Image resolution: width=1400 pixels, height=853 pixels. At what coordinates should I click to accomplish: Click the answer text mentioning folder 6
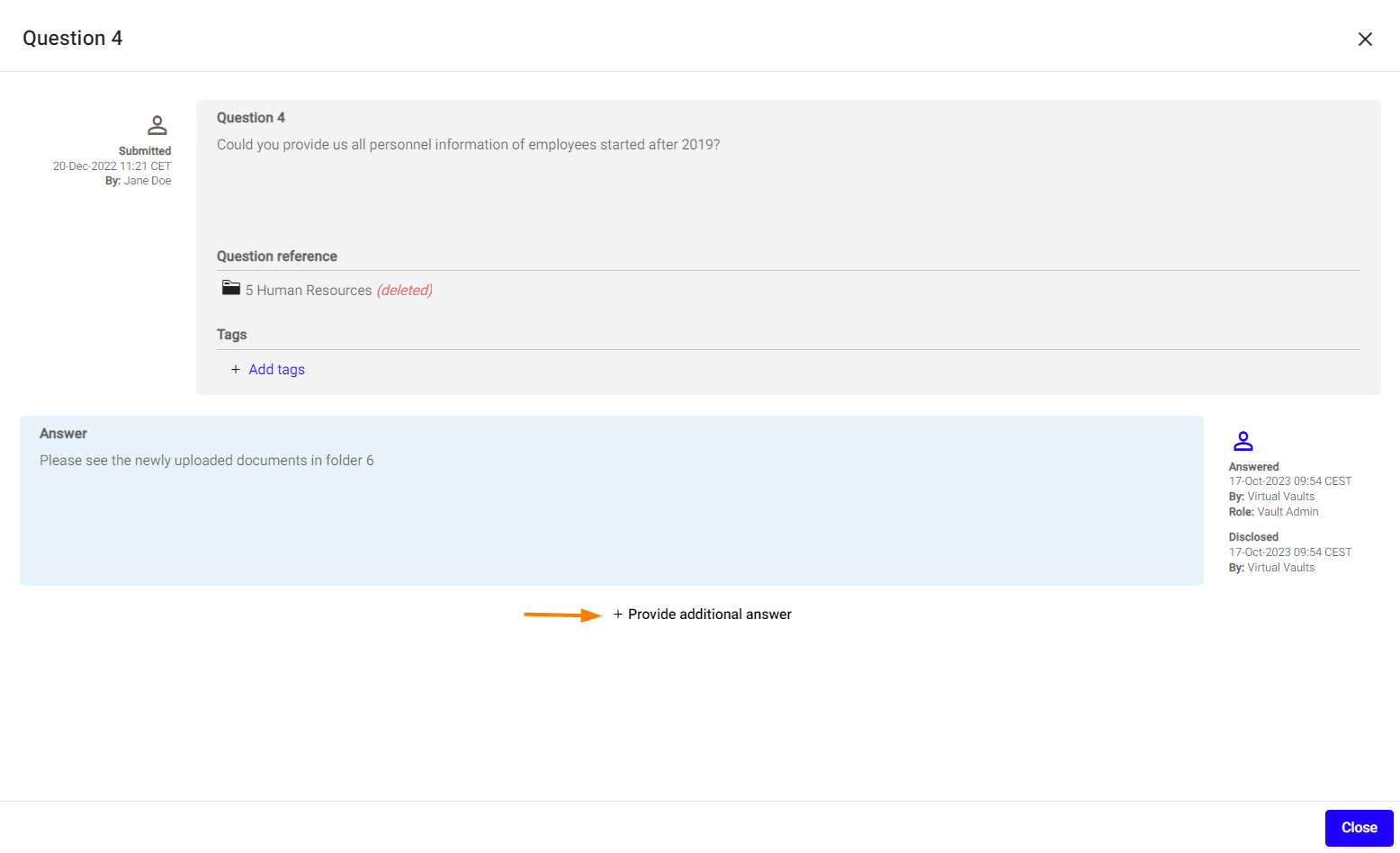point(206,461)
